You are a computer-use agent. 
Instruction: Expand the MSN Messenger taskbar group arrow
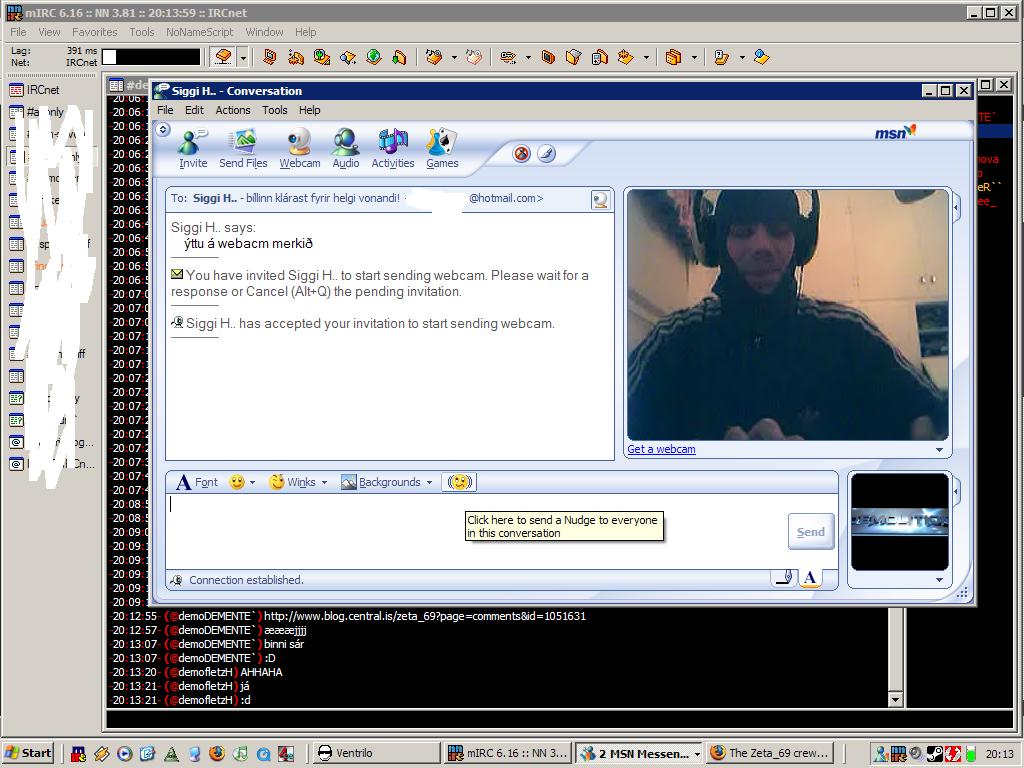(x=697, y=754)
